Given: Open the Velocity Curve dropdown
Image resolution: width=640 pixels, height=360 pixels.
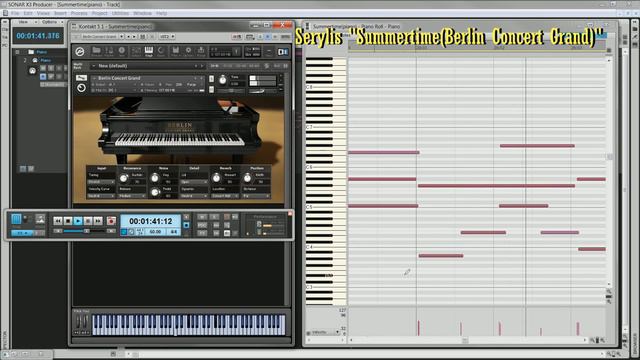Looking at the screenshot, I should (101, 196).
